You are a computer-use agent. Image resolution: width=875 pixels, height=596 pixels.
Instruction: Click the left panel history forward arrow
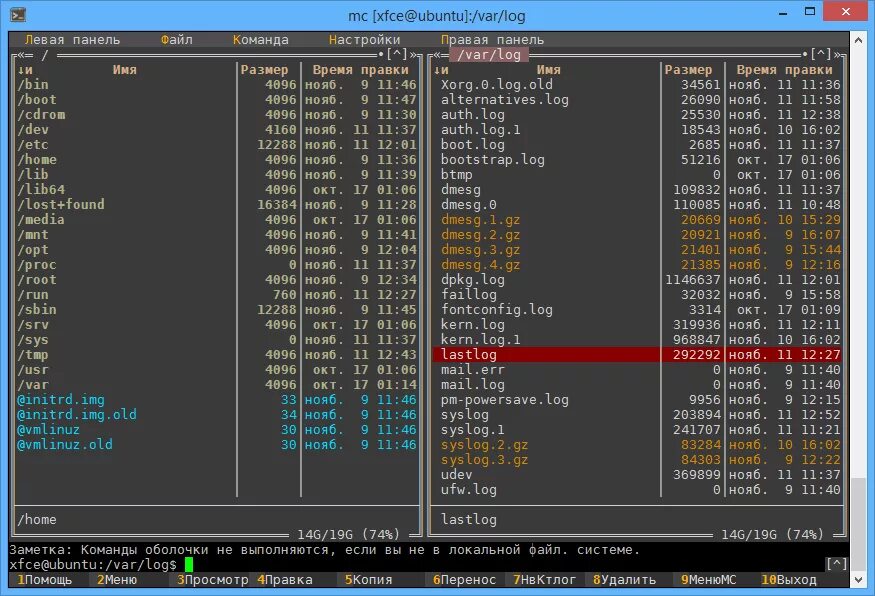click(413, 55)
